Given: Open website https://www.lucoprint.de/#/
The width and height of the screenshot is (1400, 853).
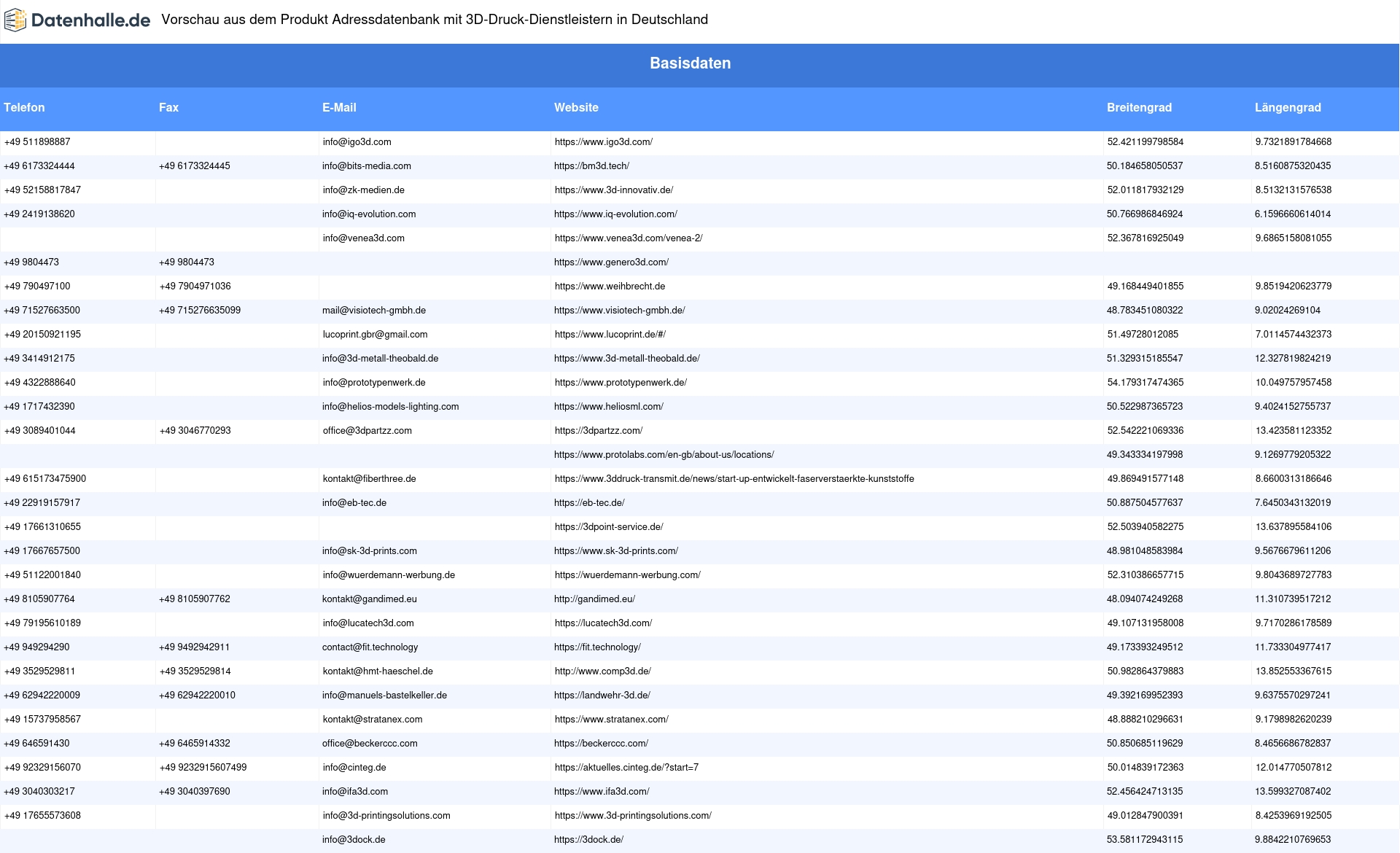Looking at the screenshot, I should click(x=610, y=335).
